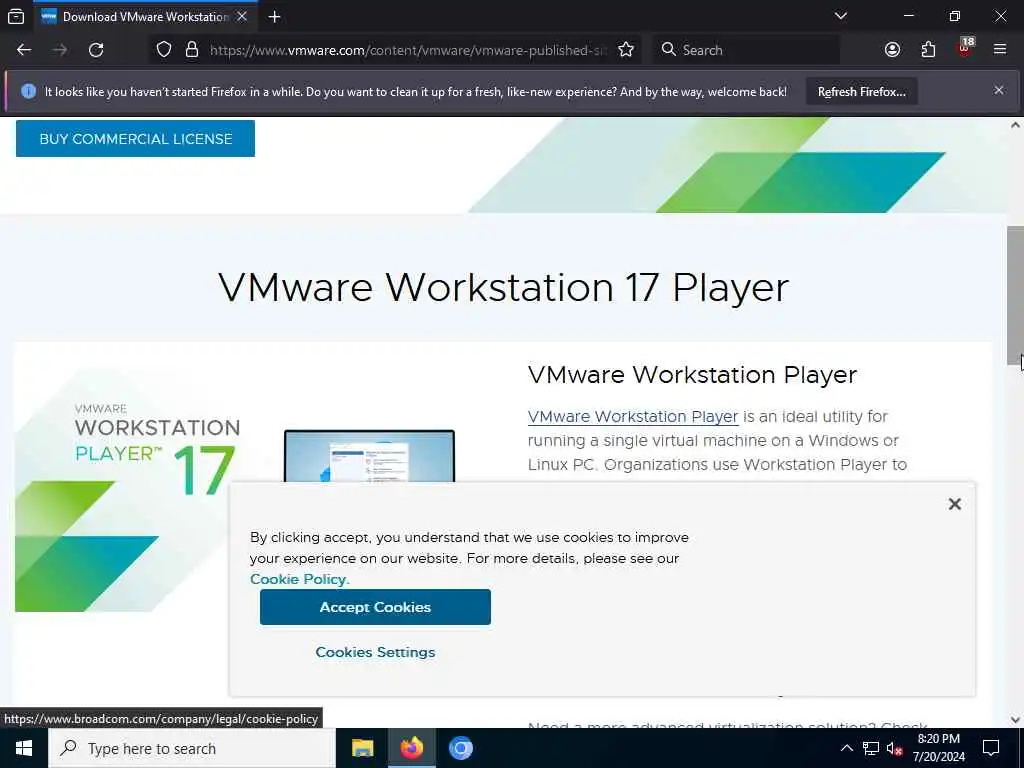
Task: Click the scrollbar up arrow
Action: [1015, 125]
